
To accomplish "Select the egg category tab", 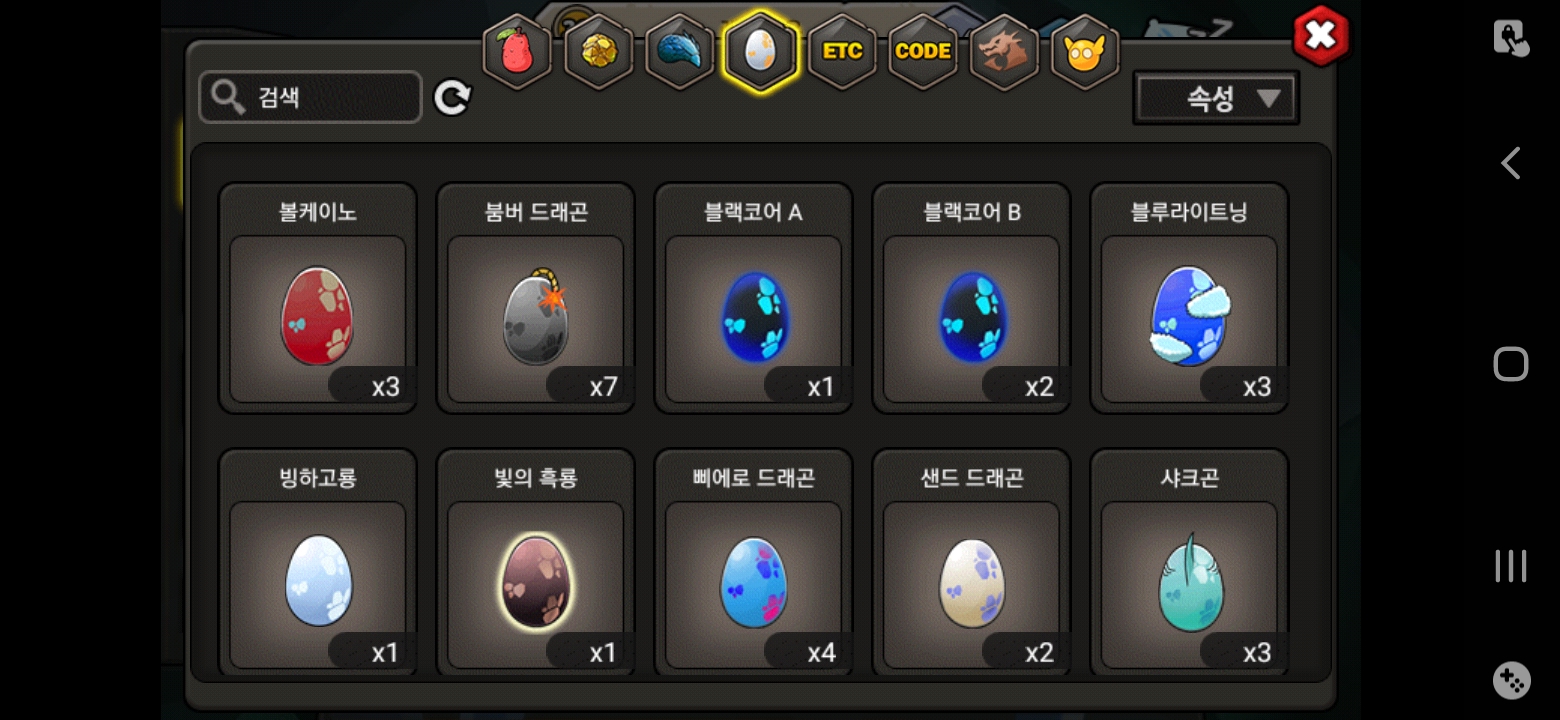I will click(x=760, y=52).
